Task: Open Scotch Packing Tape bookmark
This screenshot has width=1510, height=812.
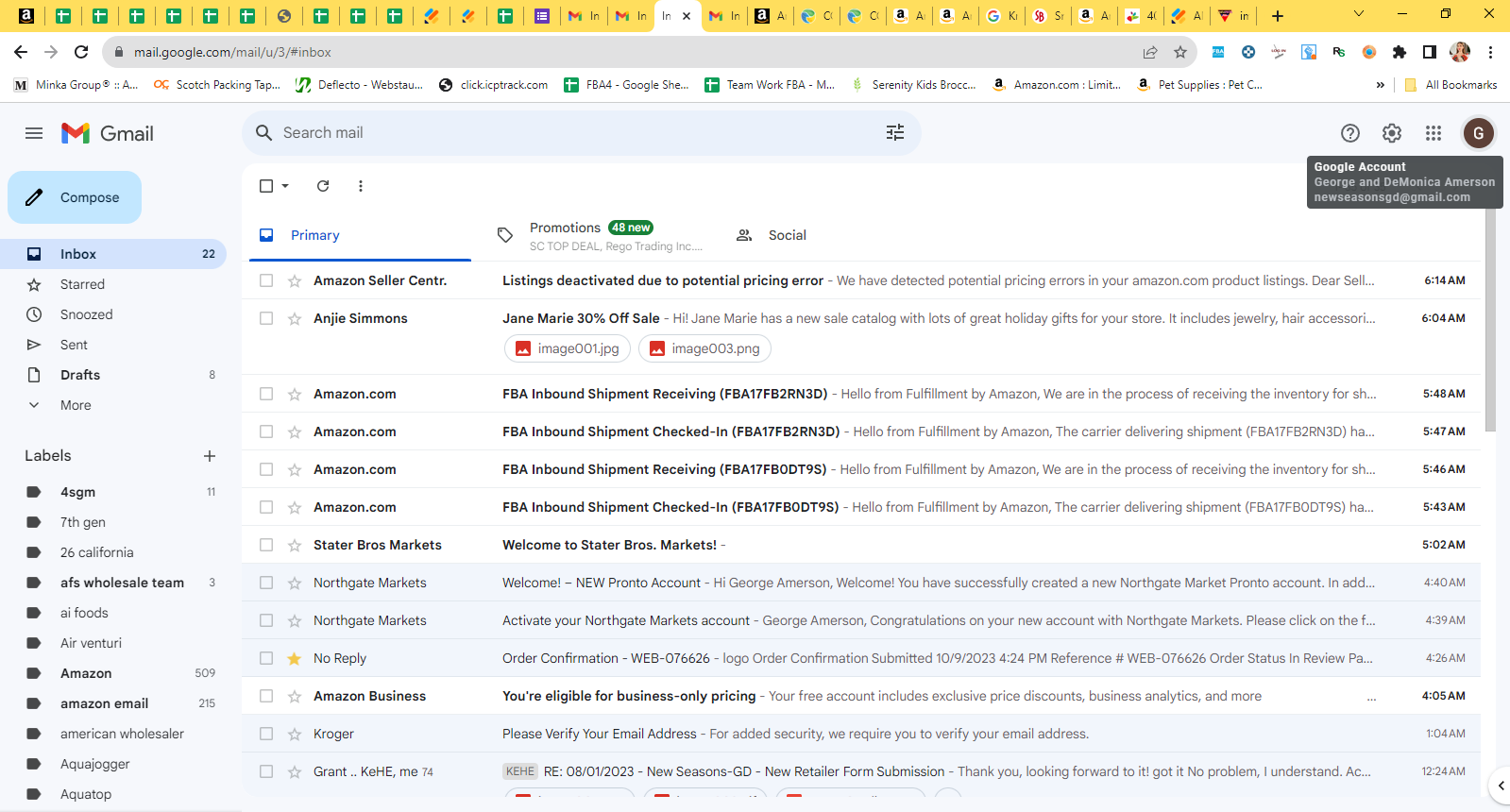Action: (x=217, y=85)
